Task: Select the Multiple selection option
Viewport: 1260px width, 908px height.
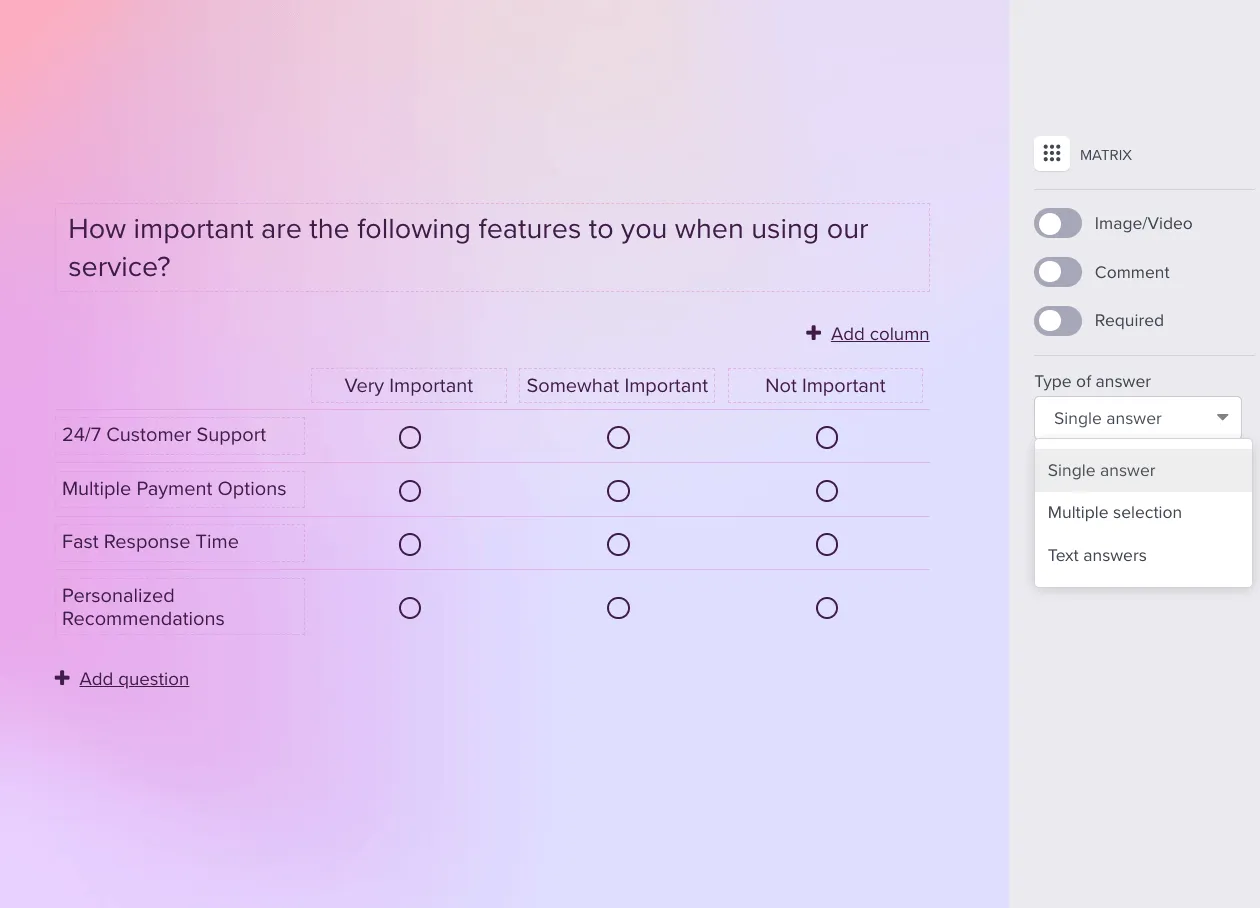Action: pos(1114,512)
